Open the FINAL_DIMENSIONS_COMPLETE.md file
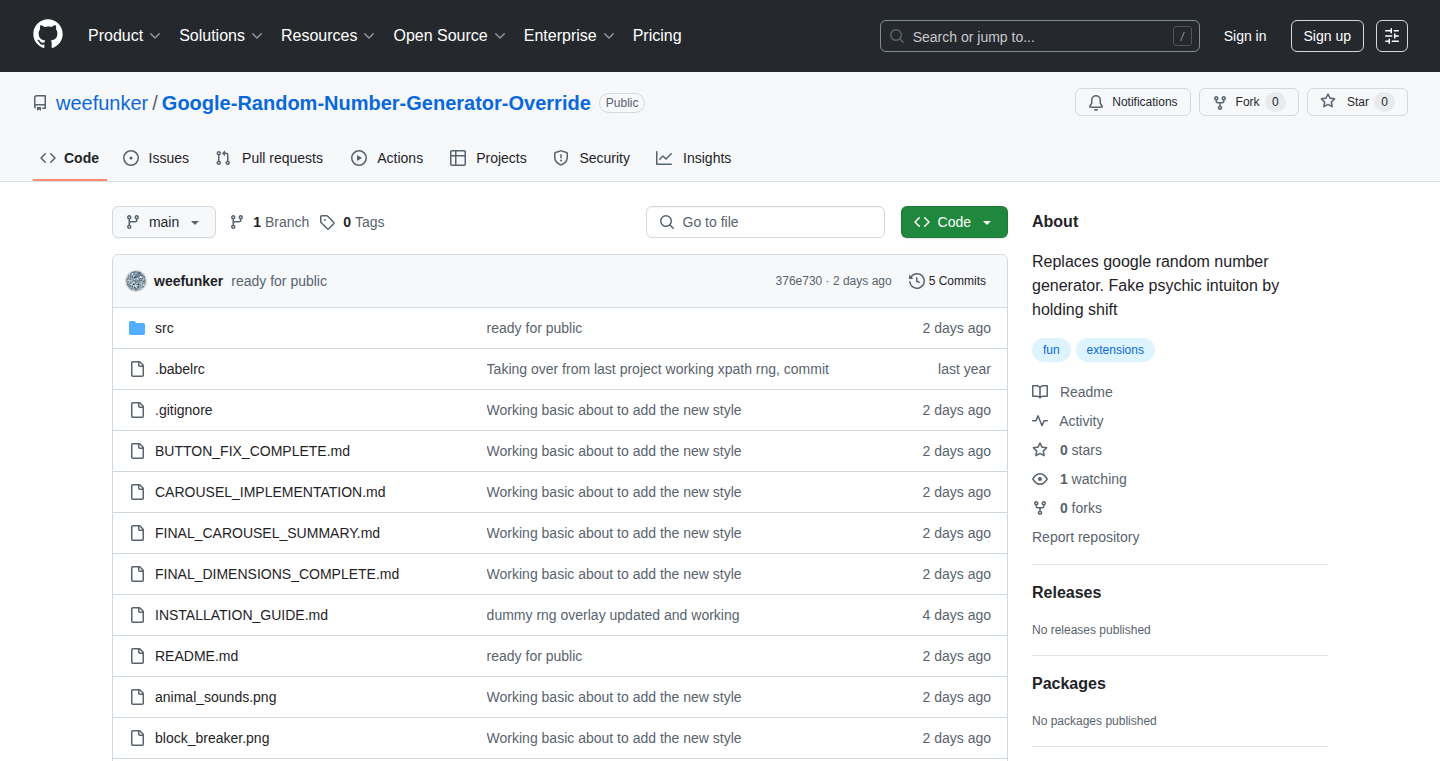Screen dimensions: 1440x761 pyautogui.click(x=277, y=574)
